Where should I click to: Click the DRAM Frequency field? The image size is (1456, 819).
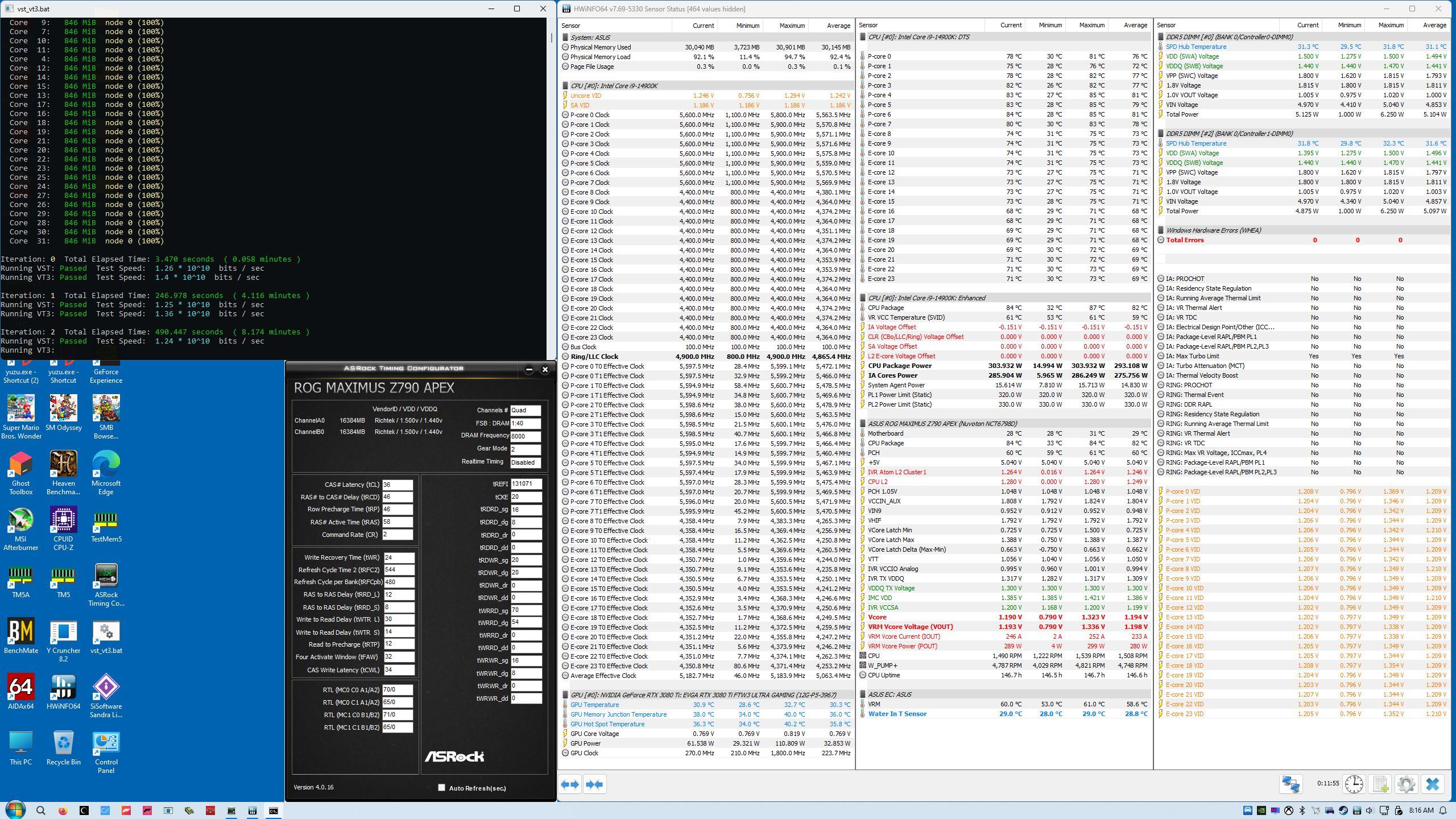coord(525,436)
